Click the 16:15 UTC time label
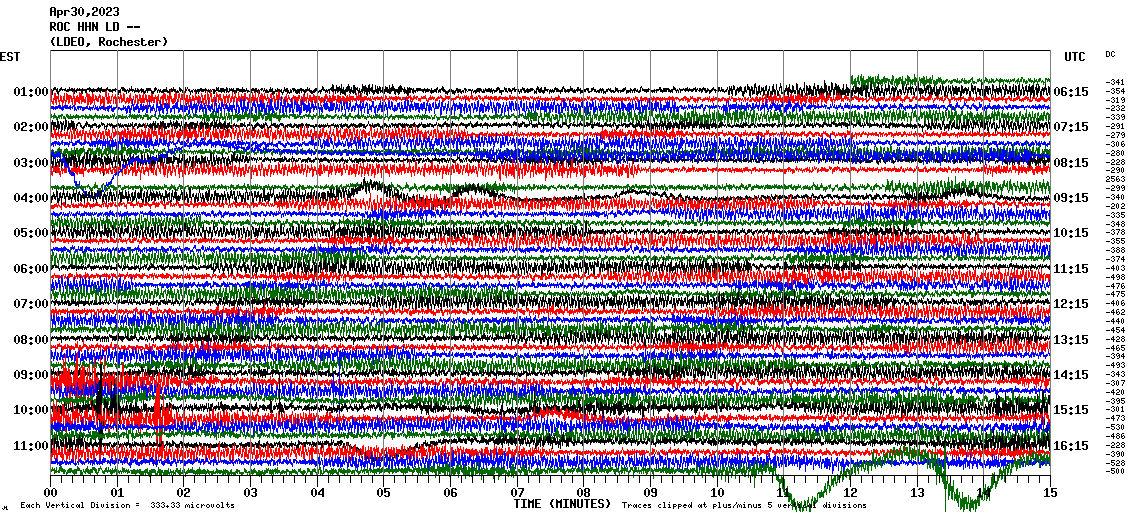 click(x=1071, y=446)
